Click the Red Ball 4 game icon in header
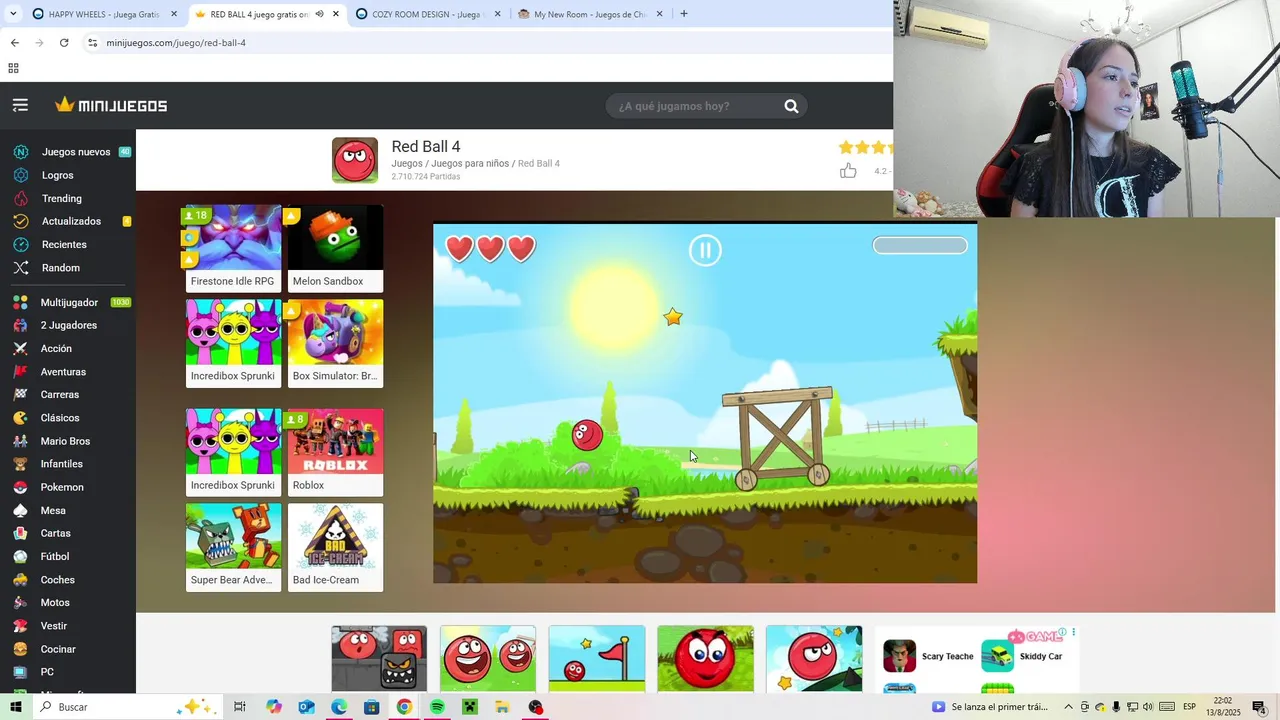The image size is (1280, 720). point(355,160)
